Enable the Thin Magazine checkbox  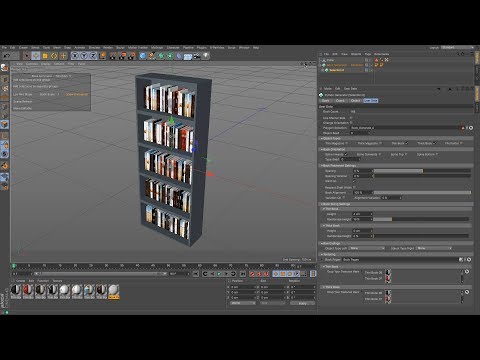point(347,143)
